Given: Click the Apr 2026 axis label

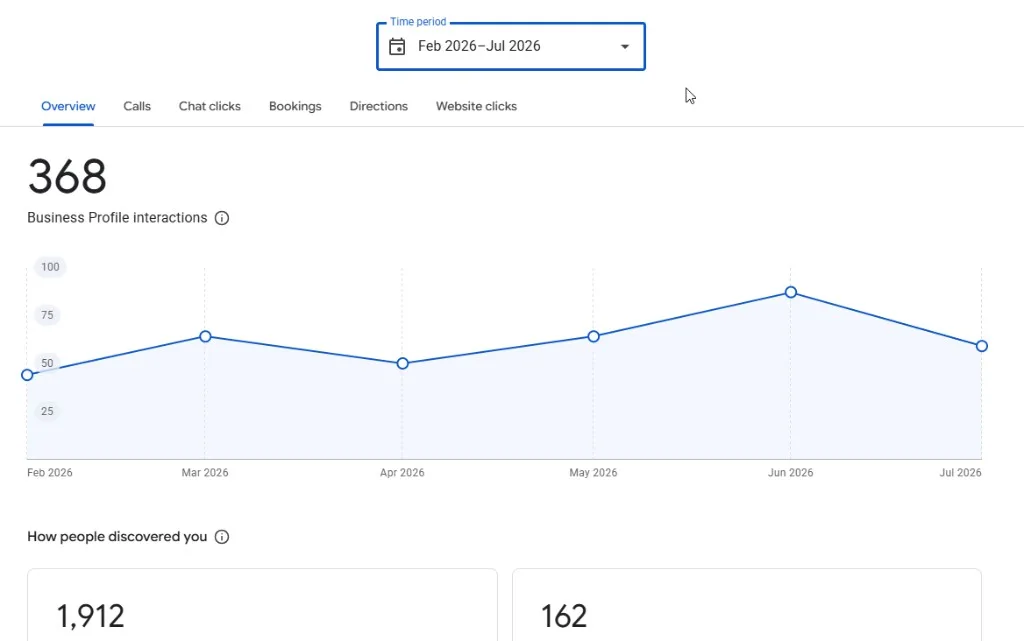Looking at the screenshot, I should tap(402, 473).
